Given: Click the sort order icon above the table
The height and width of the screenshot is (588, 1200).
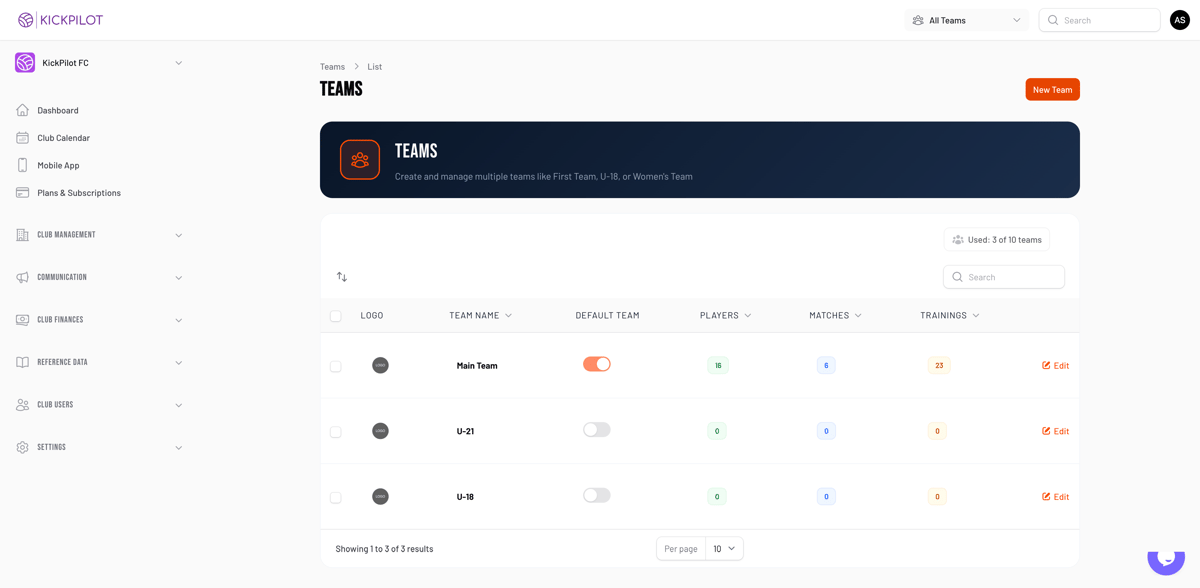Looking at the screenshot, I should pyautogui.click(x=341, y=276).
